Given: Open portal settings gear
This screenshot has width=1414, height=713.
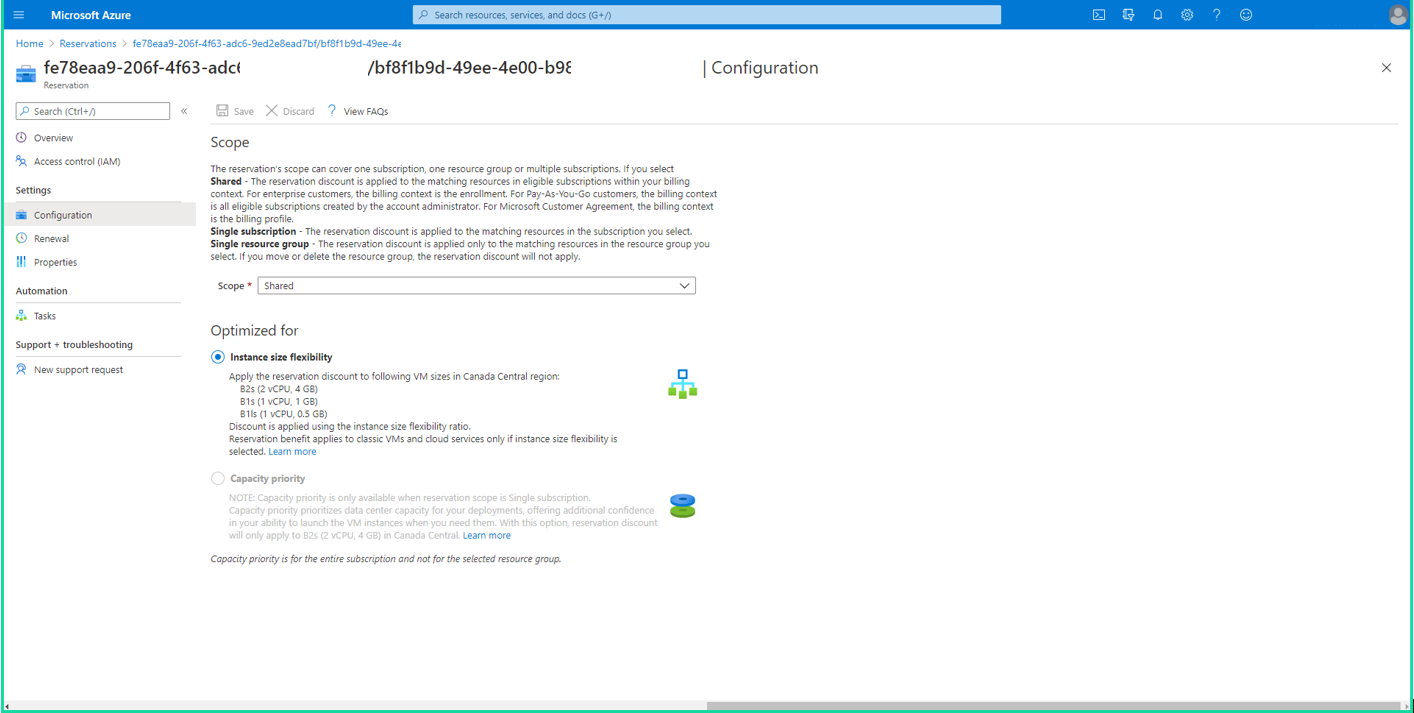Looking at the screenshot, I should tap(1187, 15).
